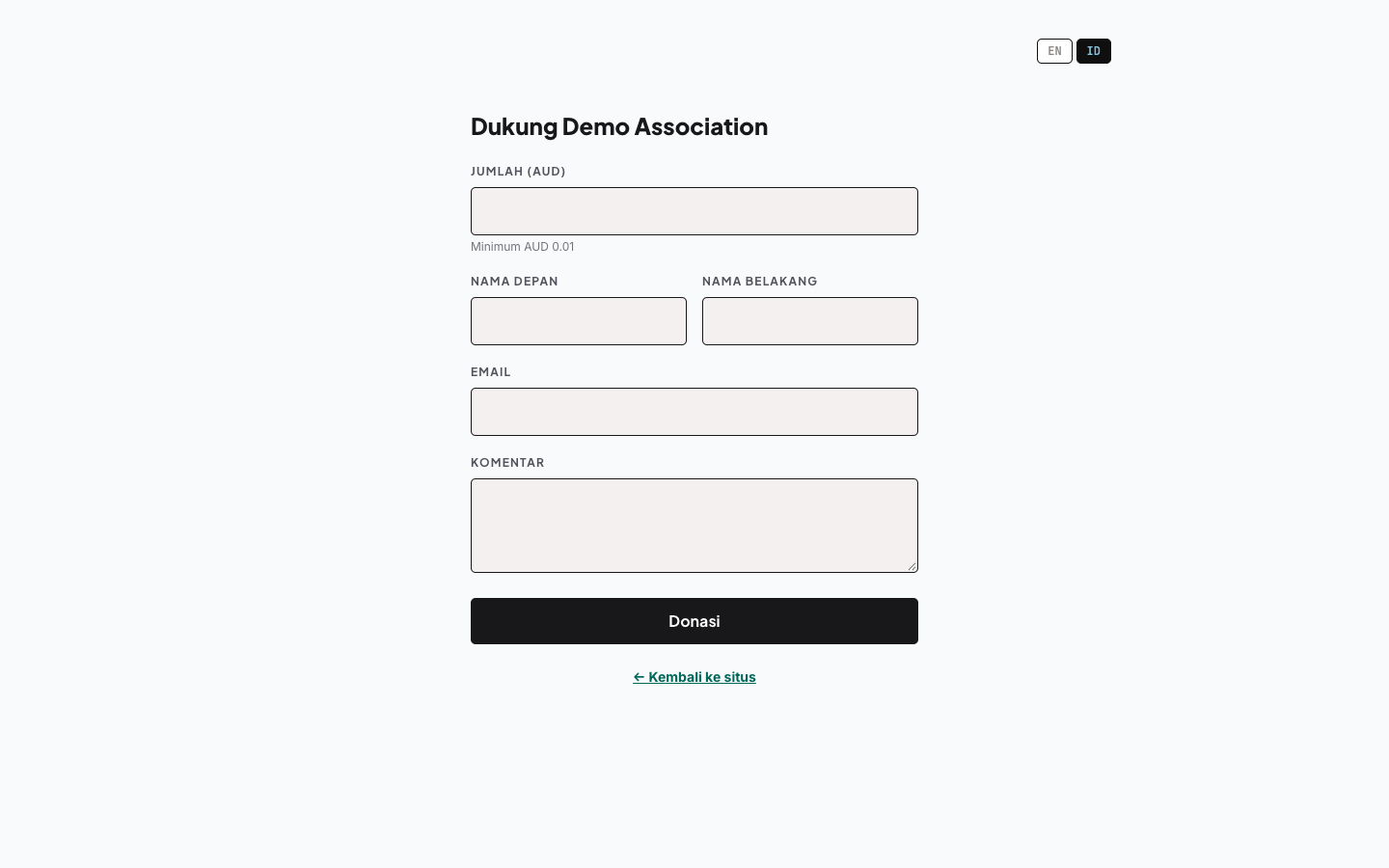
Task: Focus the Jumlah (AUD) amount field
Action: click(x=694, y=211)
